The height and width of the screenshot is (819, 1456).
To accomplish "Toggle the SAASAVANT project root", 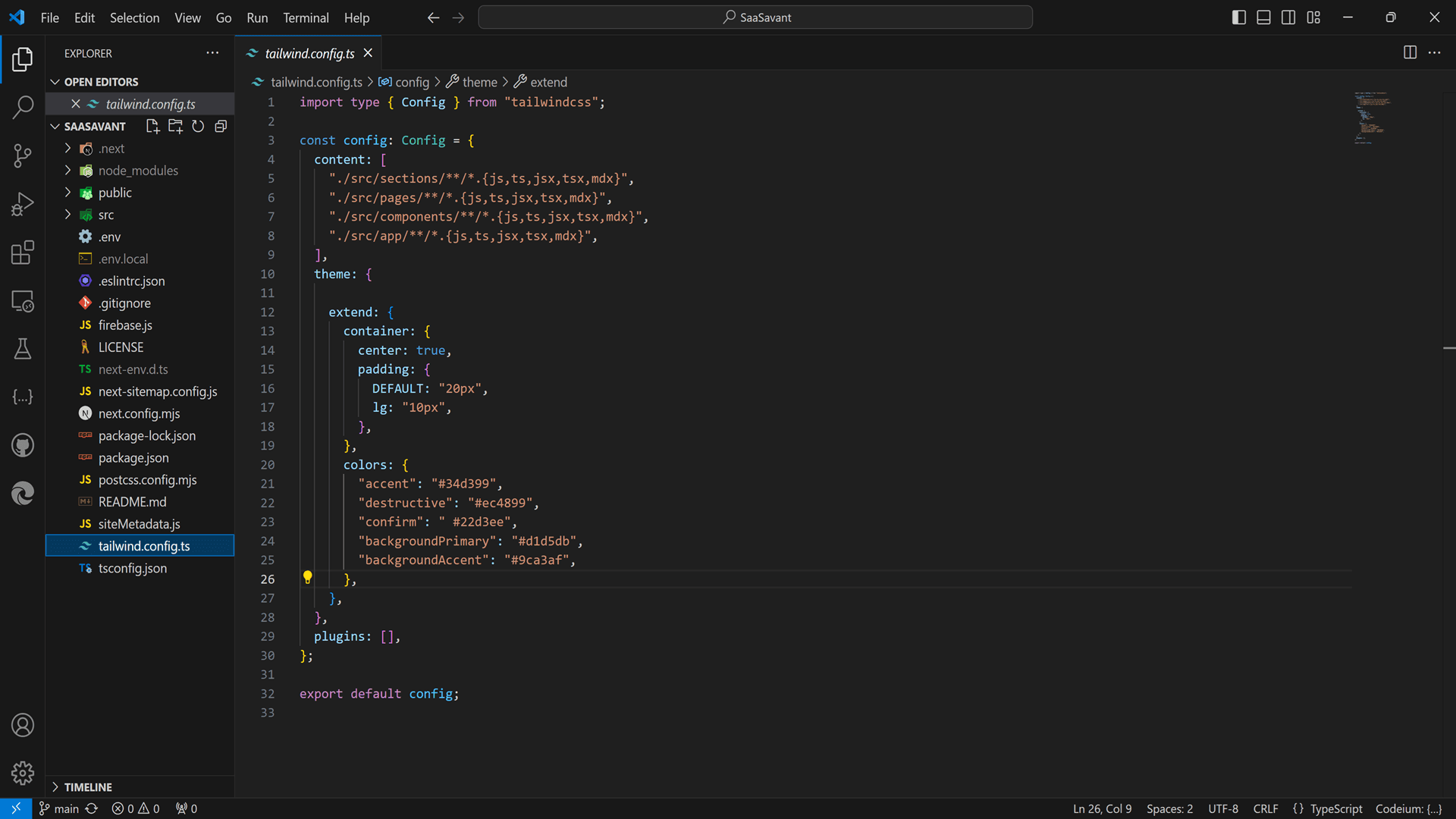I will [x=56, y=126].
